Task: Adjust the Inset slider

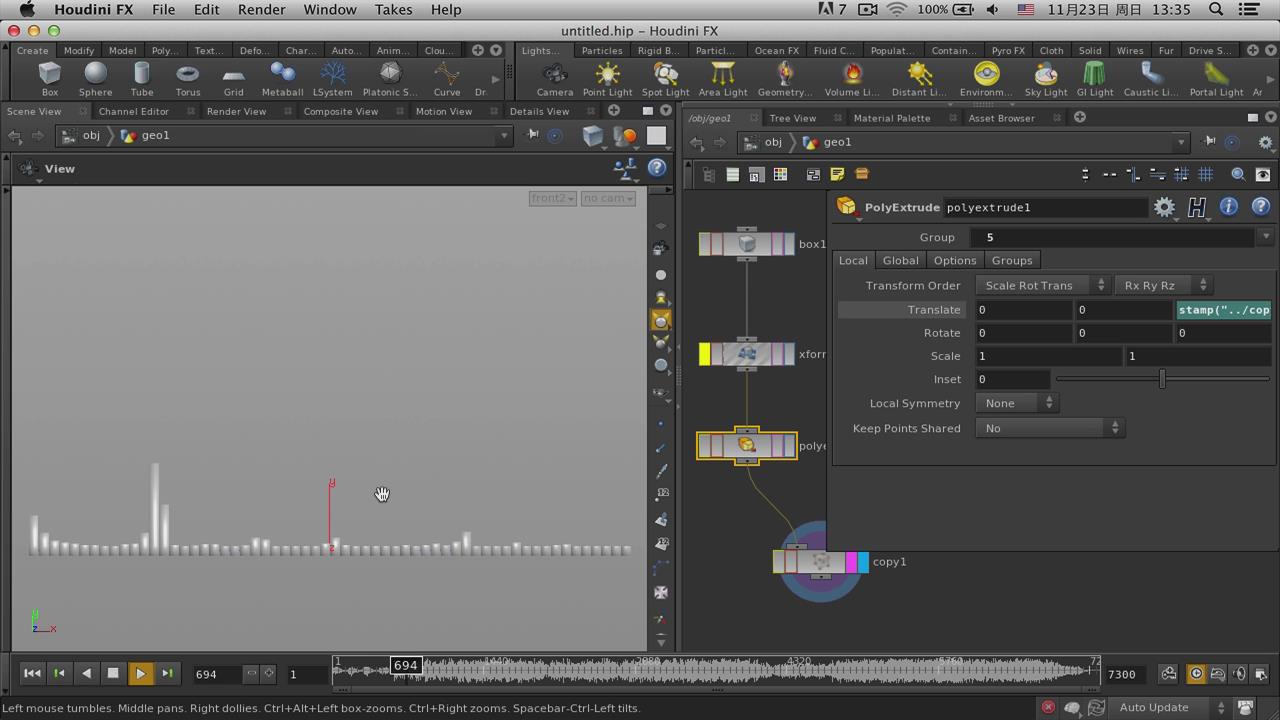Action: coord(1162,379)
